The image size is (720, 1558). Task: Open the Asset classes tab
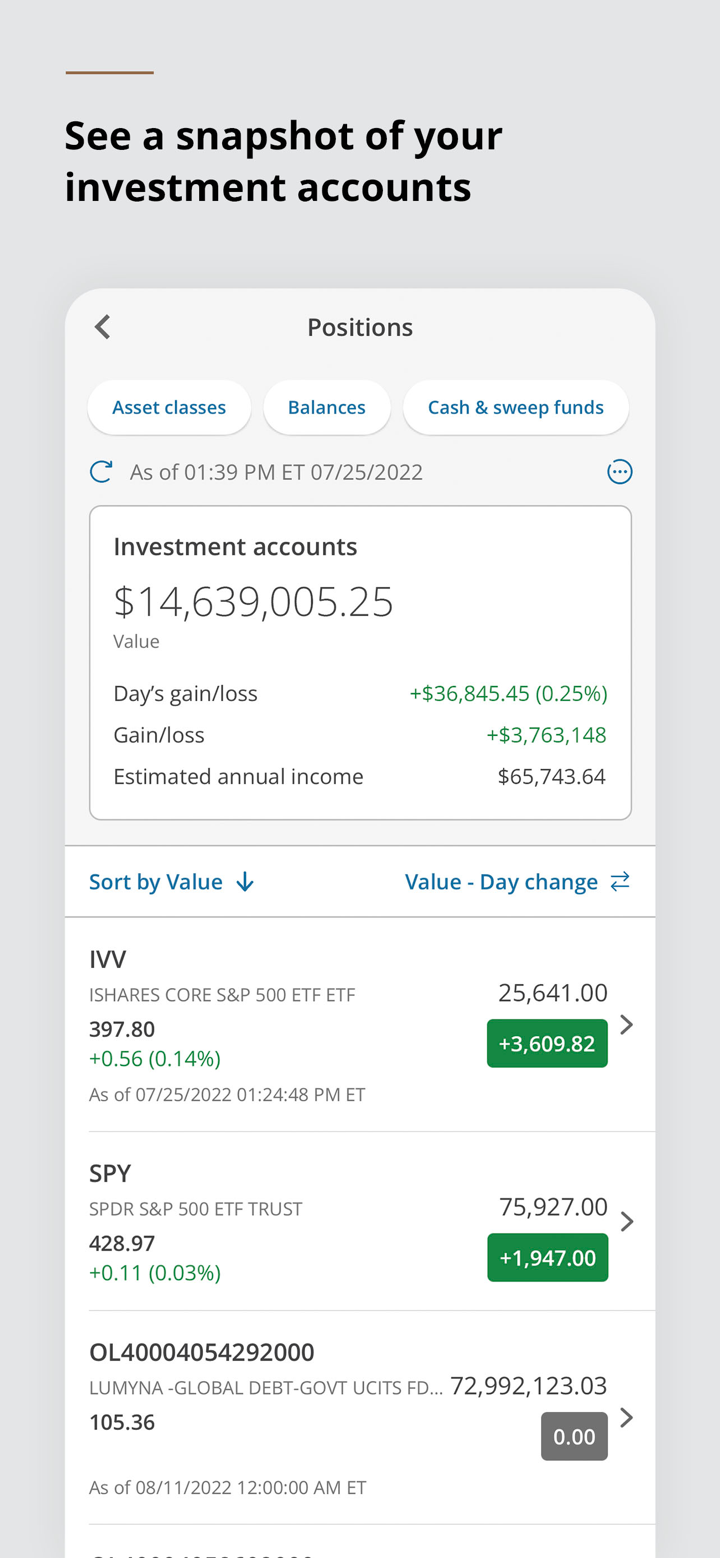tap(169, 408)
